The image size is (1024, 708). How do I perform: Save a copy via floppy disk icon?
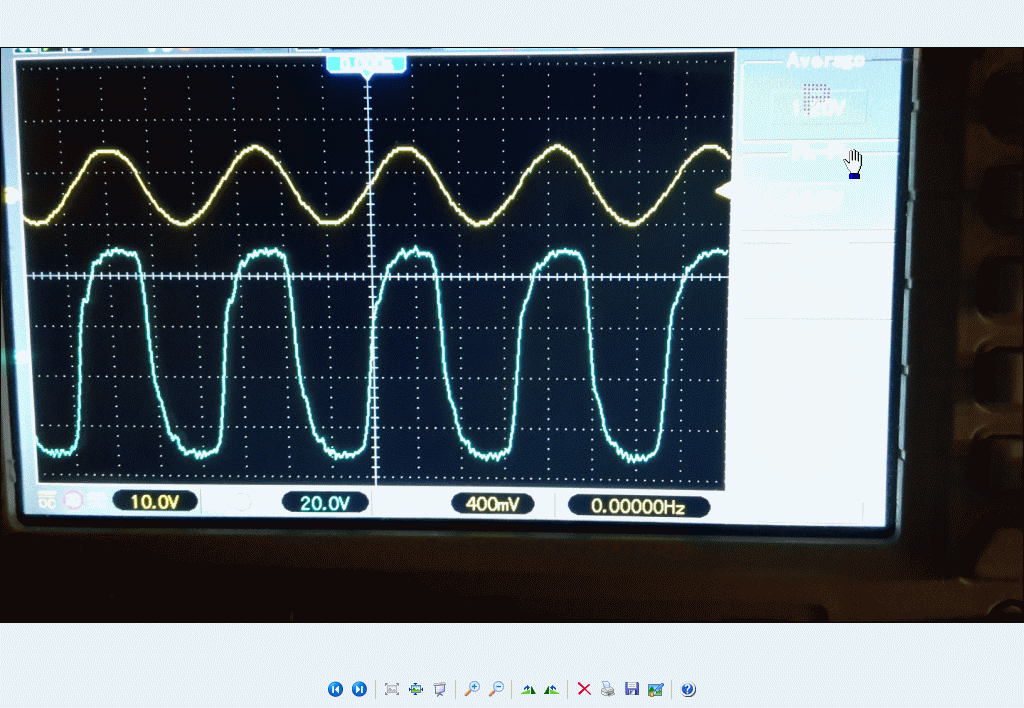[631, 689]
